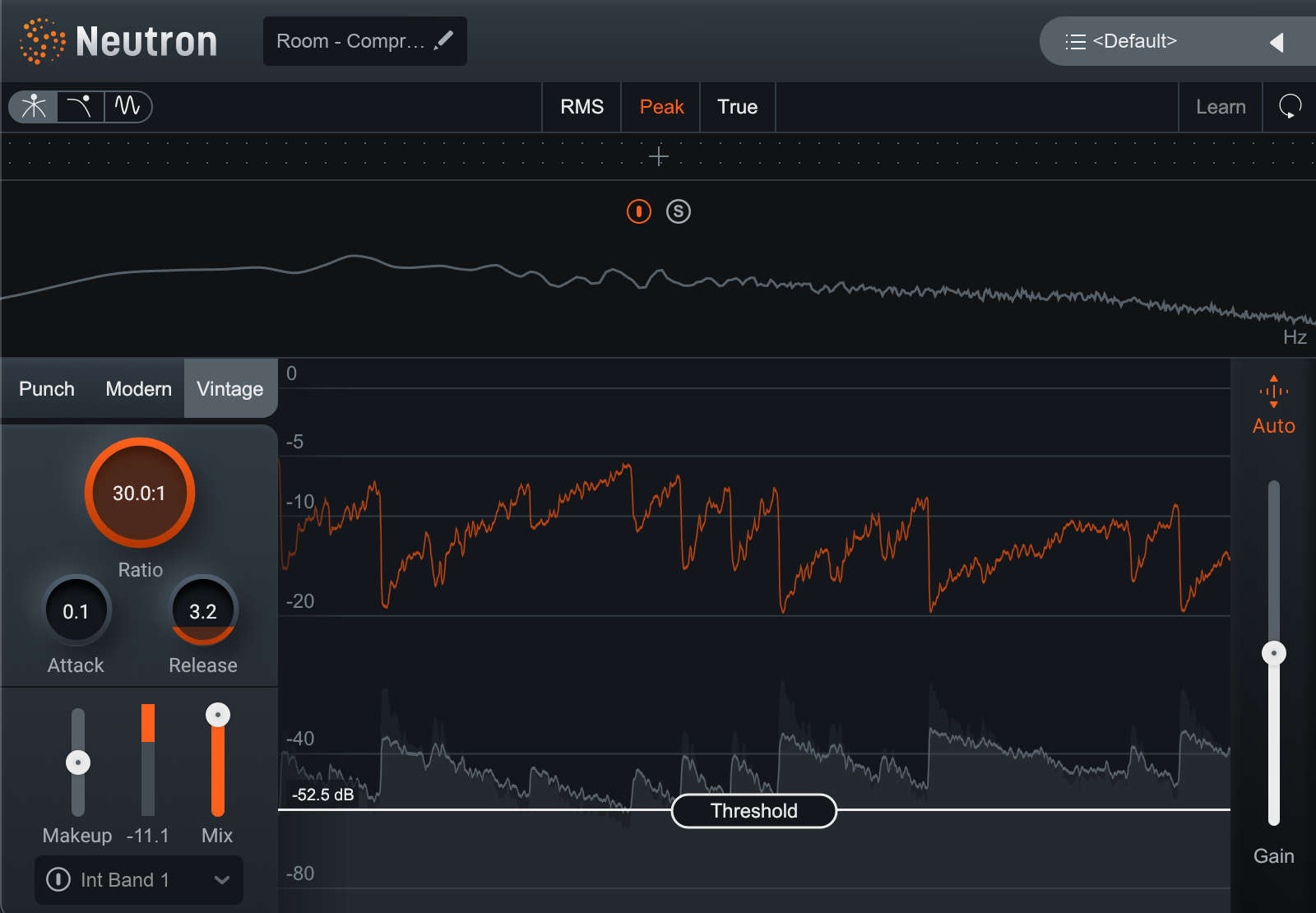Solo the band with S button
This screenshot has width=1316, height=913.
679,211
